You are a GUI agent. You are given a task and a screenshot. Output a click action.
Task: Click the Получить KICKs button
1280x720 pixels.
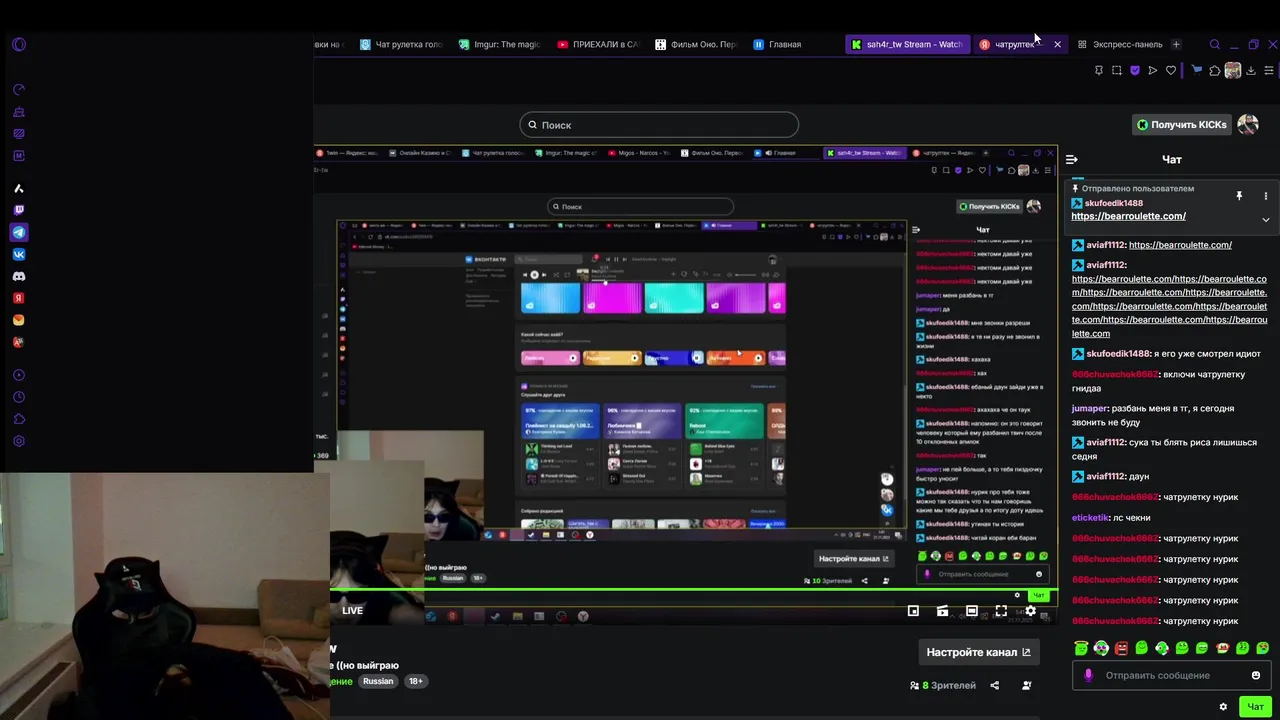point(1181,124)
